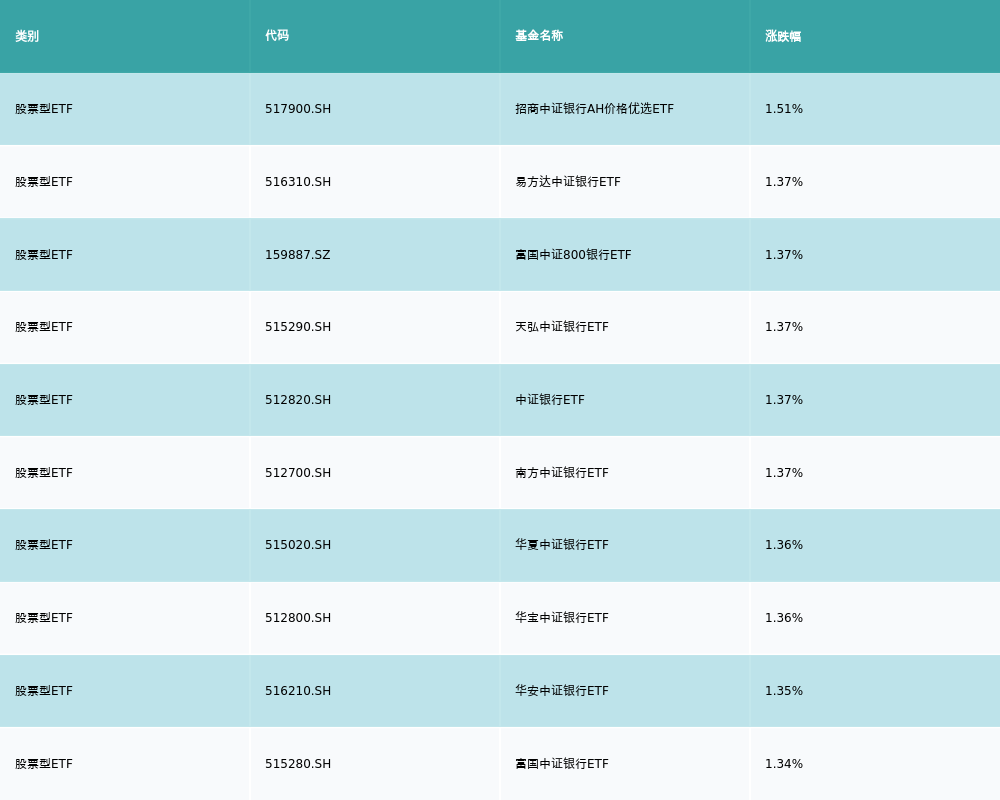1000x800 pixels.
Task: Click 股票型ETF in the 512820.SH row
Action: 44,400
